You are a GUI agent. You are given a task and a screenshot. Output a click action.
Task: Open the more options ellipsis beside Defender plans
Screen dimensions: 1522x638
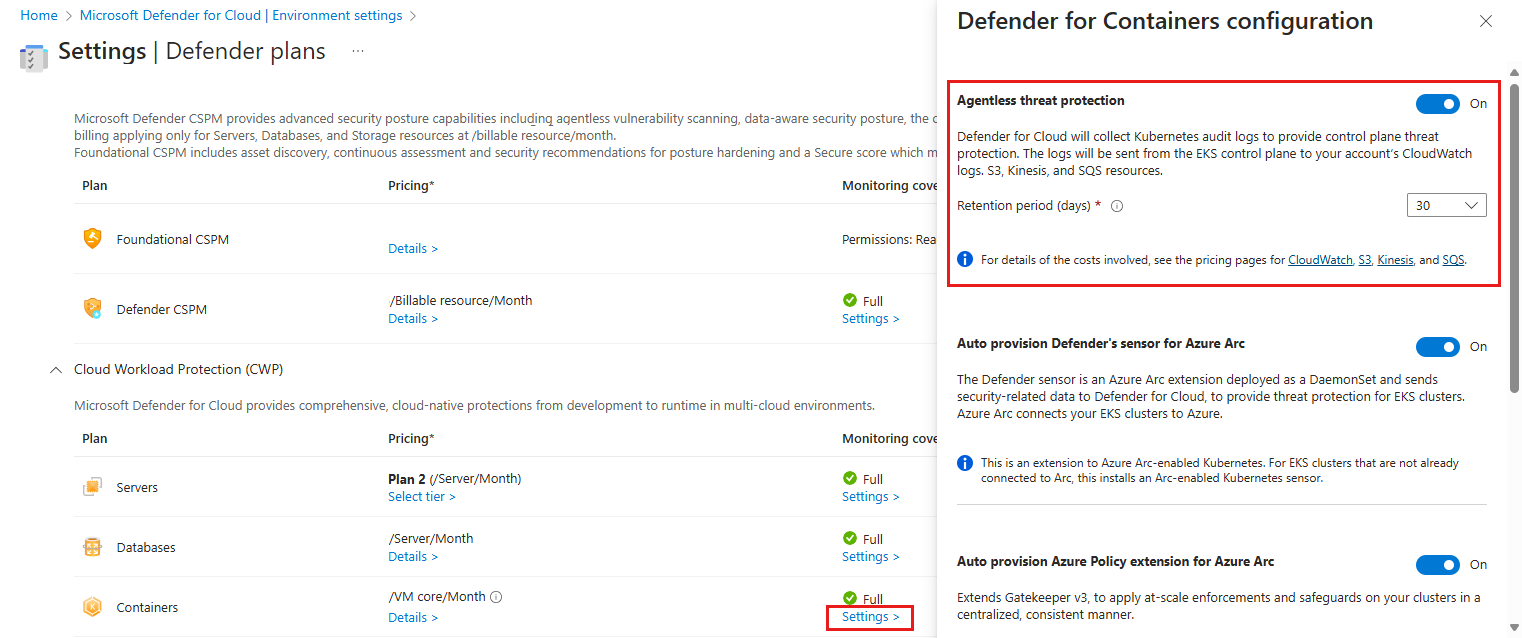coord(358,50)
